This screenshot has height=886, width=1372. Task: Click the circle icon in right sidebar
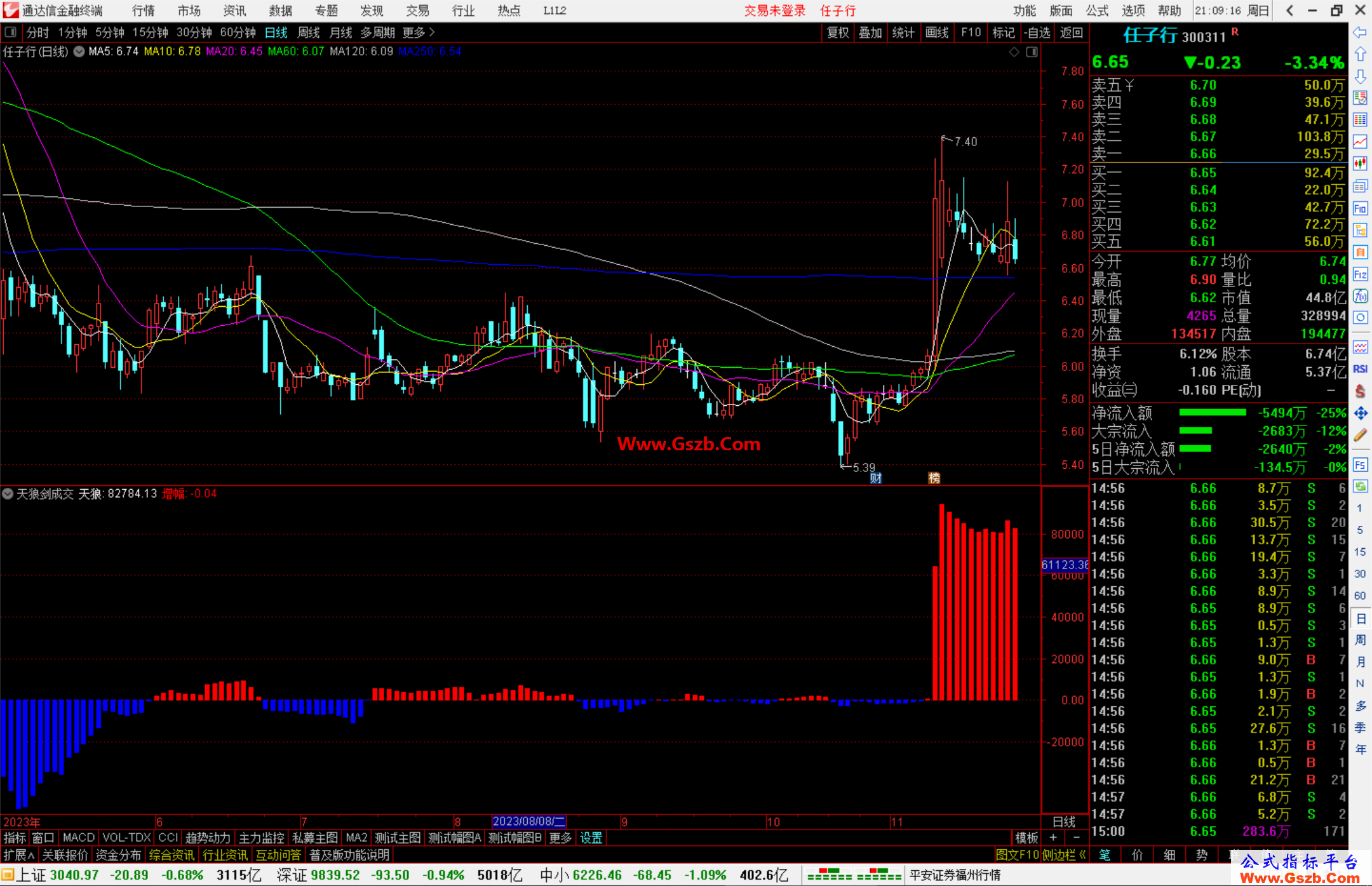click(1360, 318)
